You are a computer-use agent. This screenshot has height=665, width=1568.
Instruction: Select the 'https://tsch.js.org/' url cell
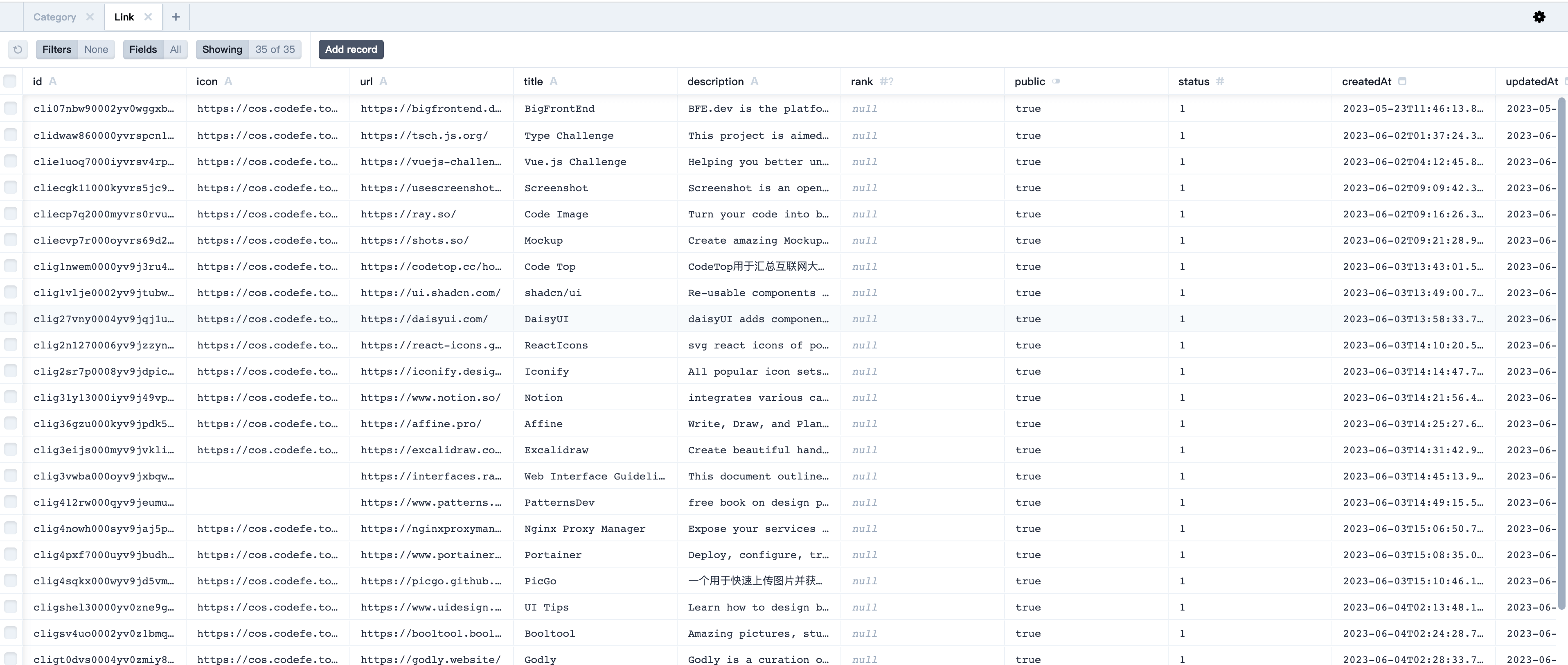click(432, 135)
